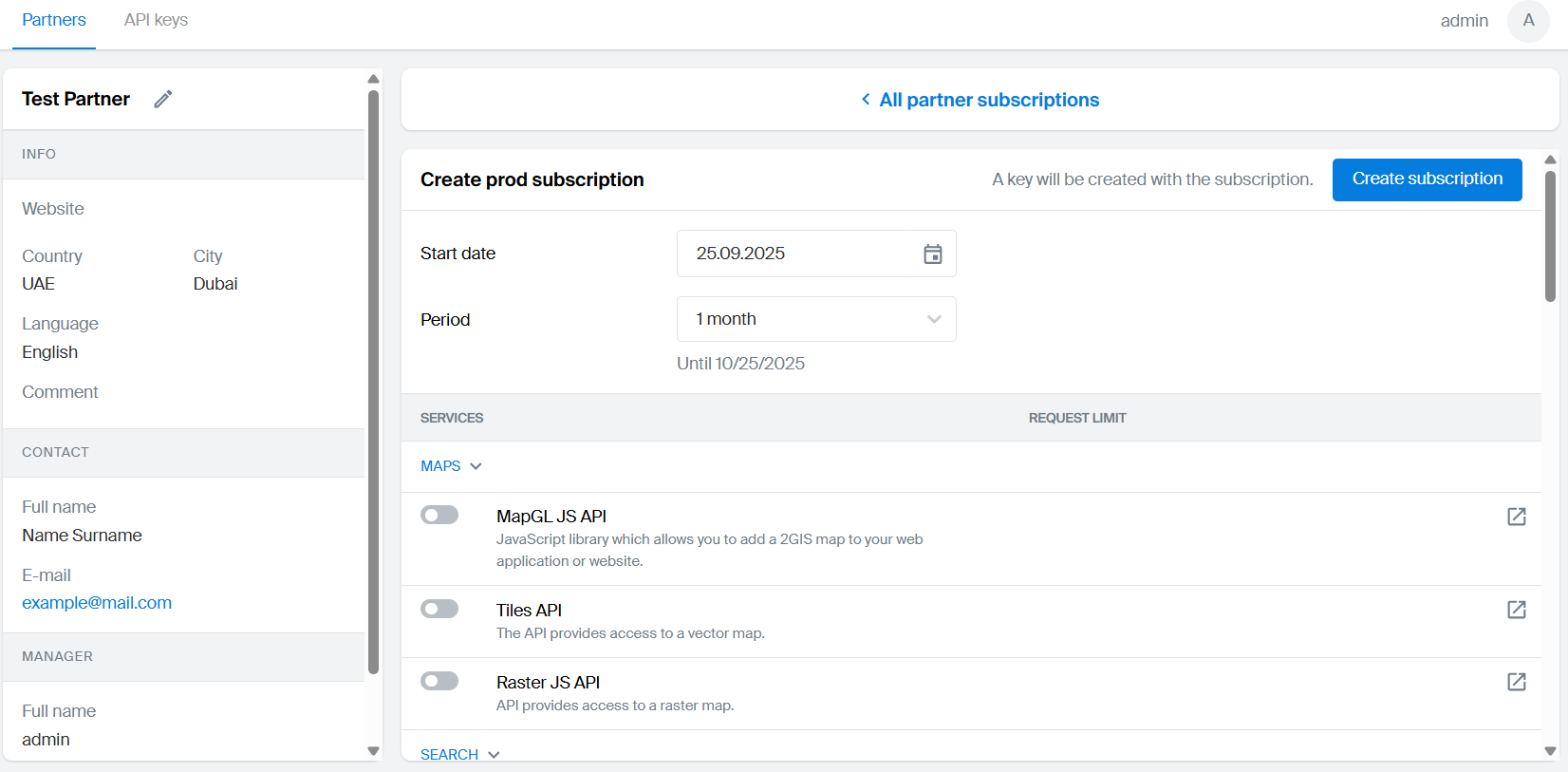The image size is (1568, 772).
Task: Click the Start date input field
Action: [797, 254]
